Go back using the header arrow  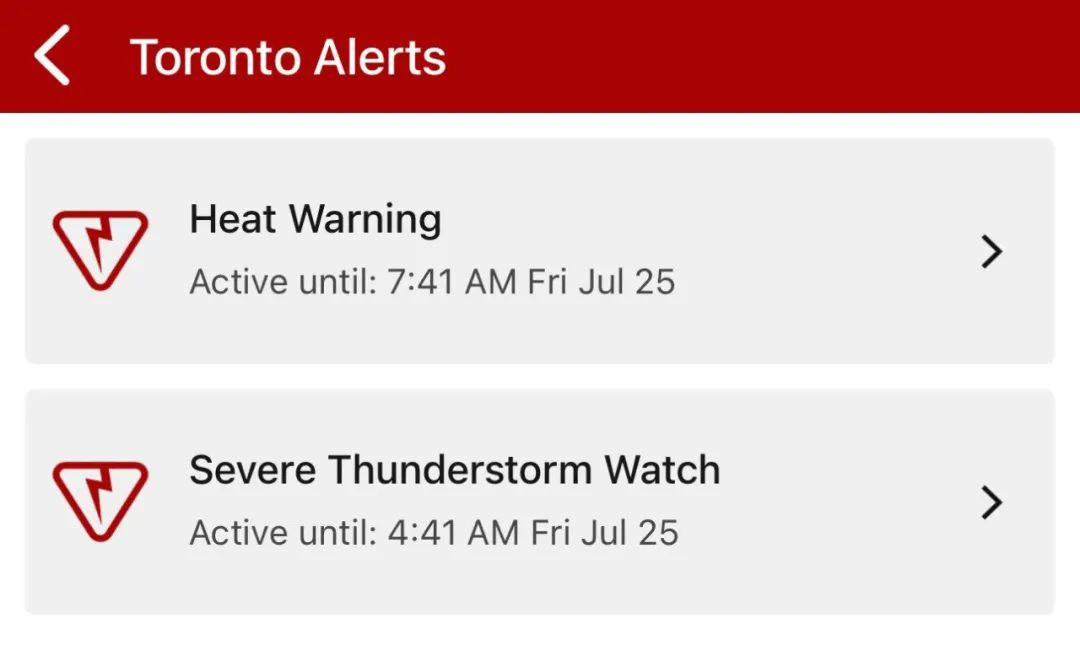pyautogui.click(x=52, y=55)
